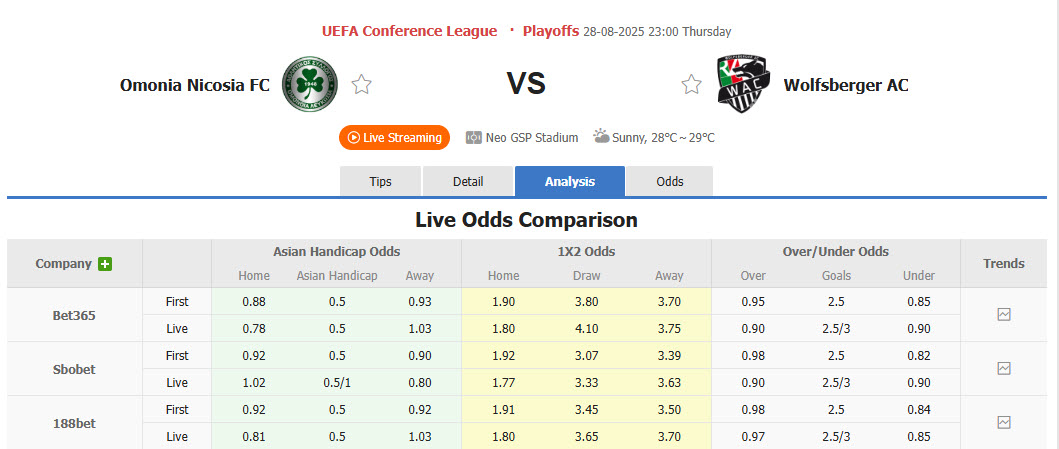Viewport: 1059px width, 449px height.
Task: Click the sunny weather icon
Action: 601,137
